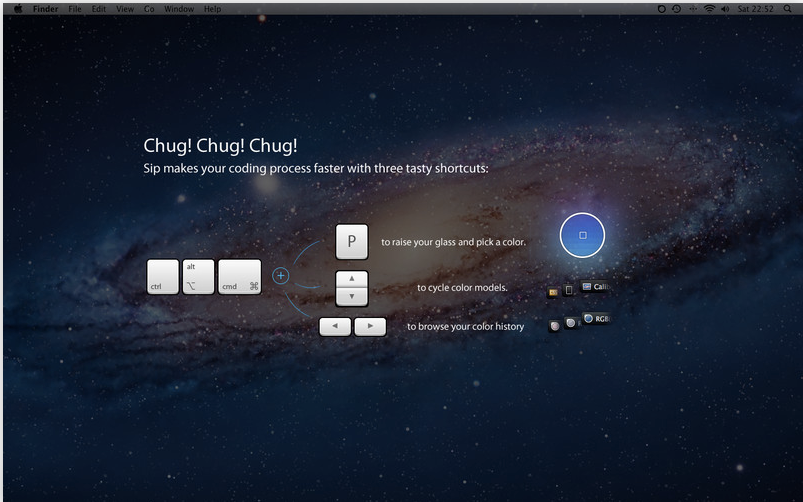This screenshot has width=803, height=502.
Task: Pick the pink color history swatch
Action: click(x=555, y=326)
